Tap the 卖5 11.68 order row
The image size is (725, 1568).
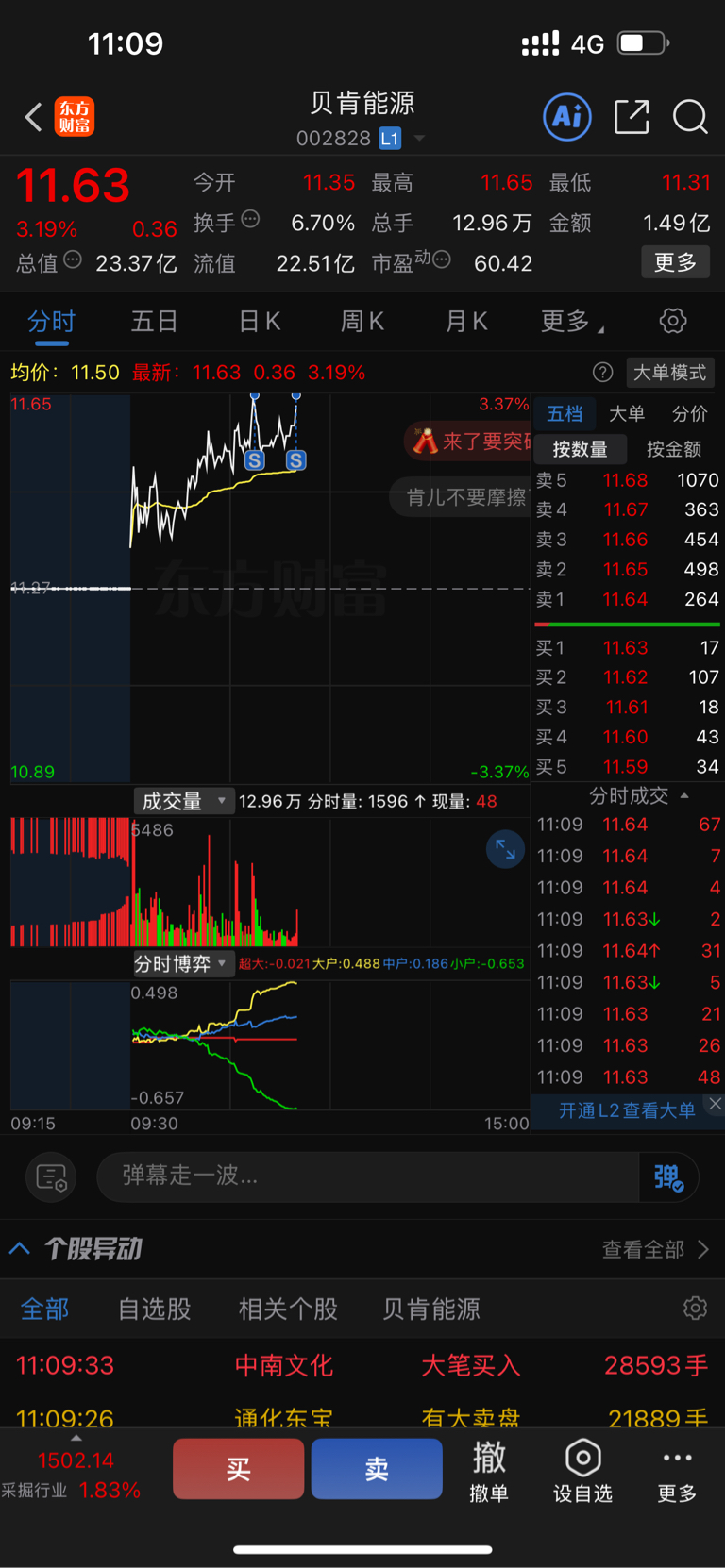627,480
